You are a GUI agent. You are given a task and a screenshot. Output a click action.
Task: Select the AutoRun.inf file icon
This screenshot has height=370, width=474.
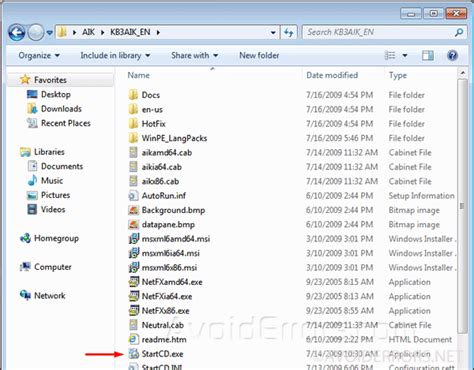133,196
